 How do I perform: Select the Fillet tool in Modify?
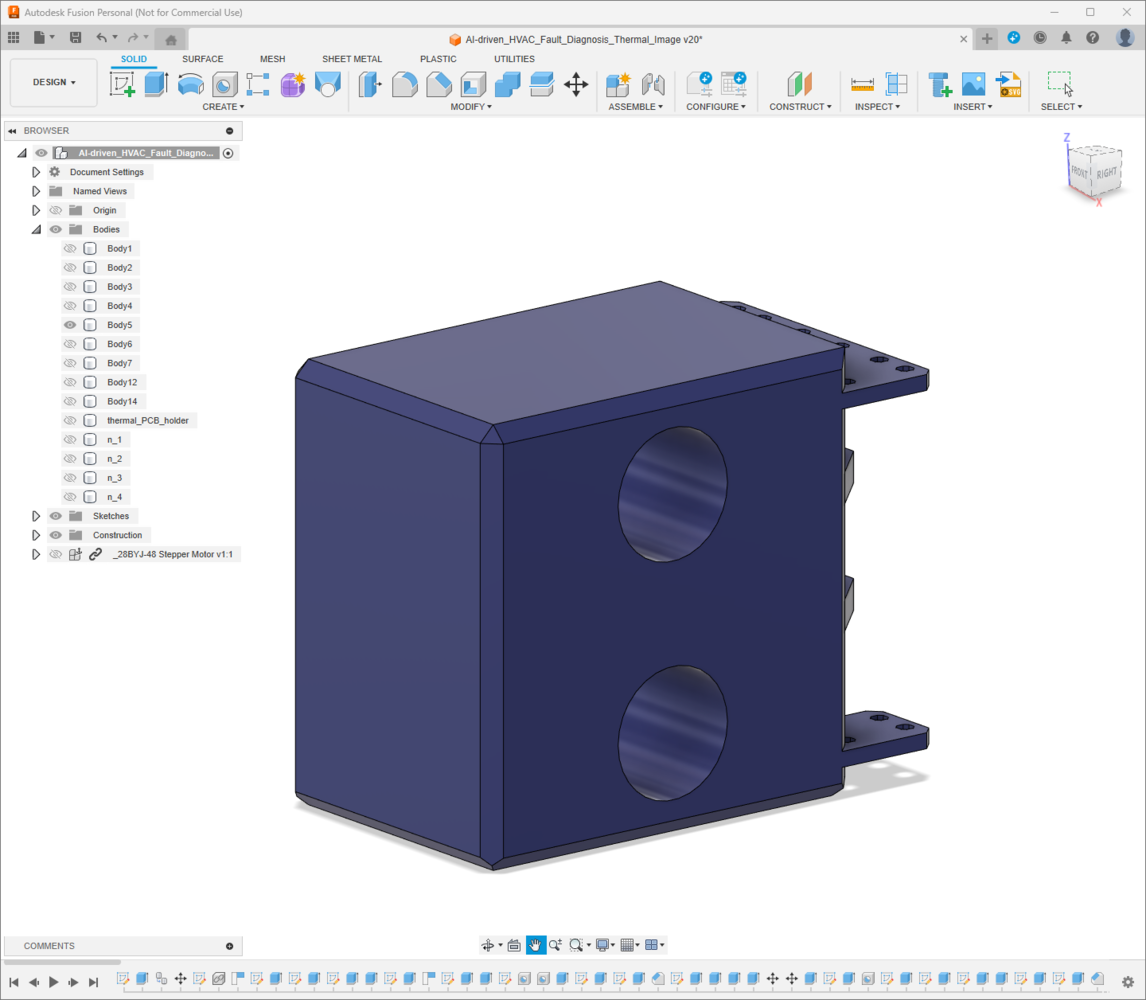405,85
